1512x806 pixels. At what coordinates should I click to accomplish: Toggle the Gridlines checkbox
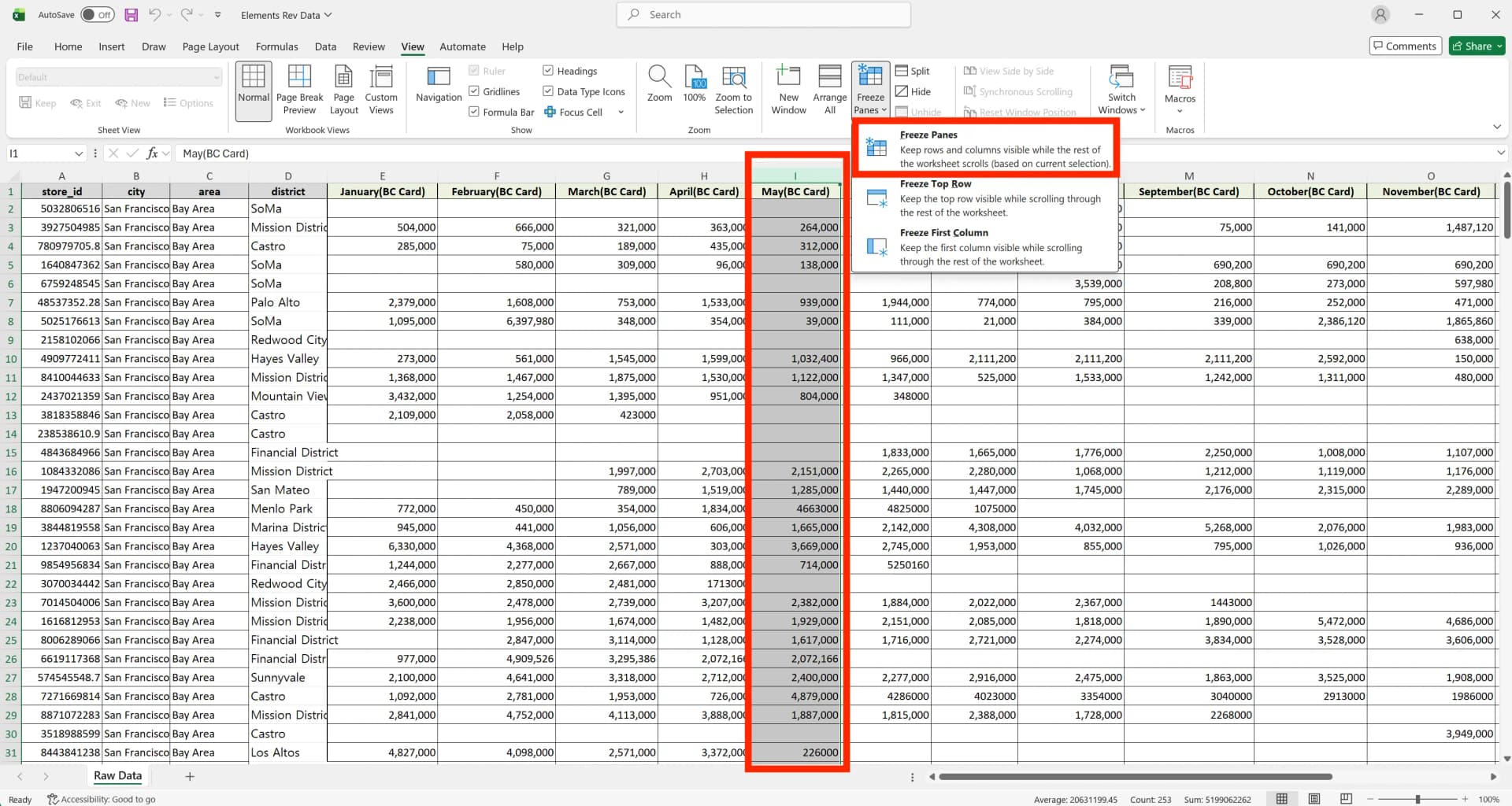(x=473, y=91)
